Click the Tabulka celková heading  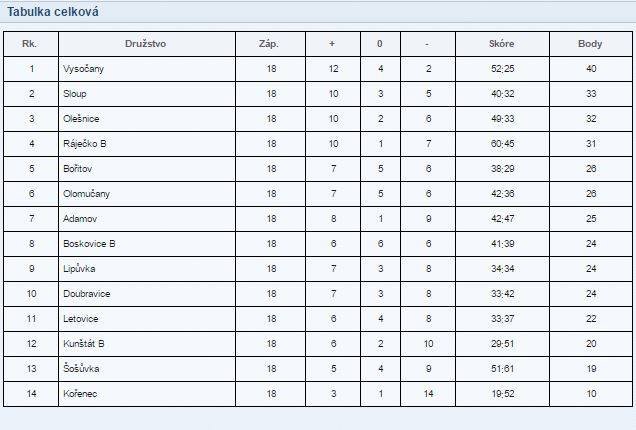pos(53,12)
